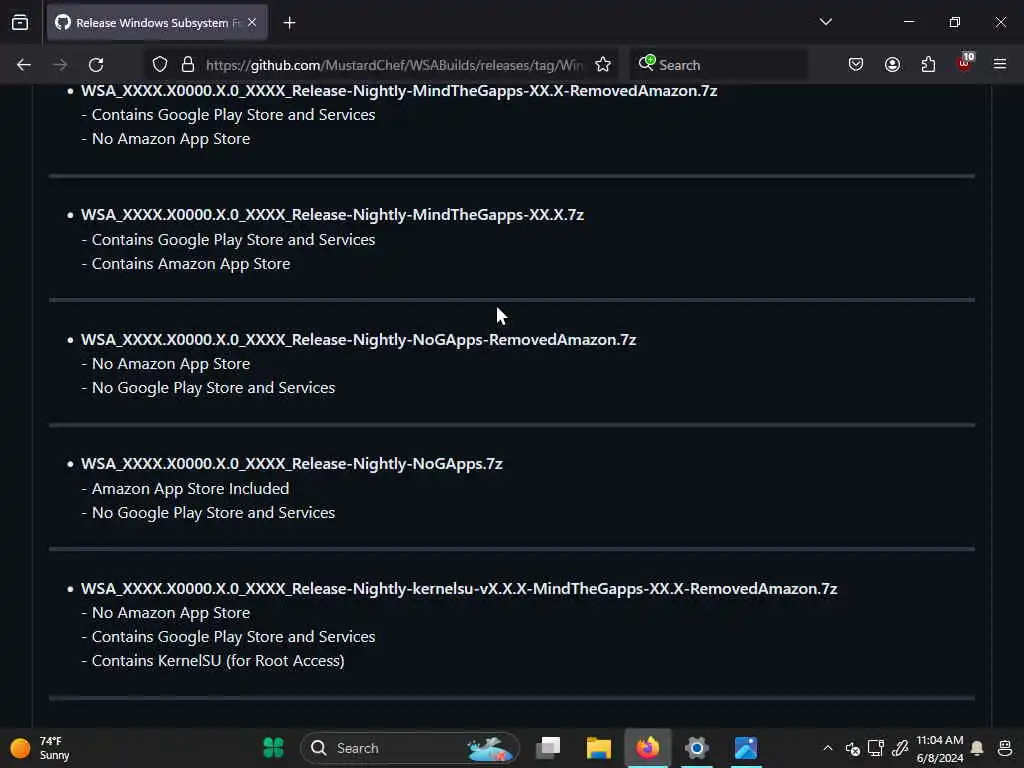Screen dimensions: 1024x768
Task: Open clock showing 11:04 AM 6/8/2024
Action: click(x=940, y=748)
